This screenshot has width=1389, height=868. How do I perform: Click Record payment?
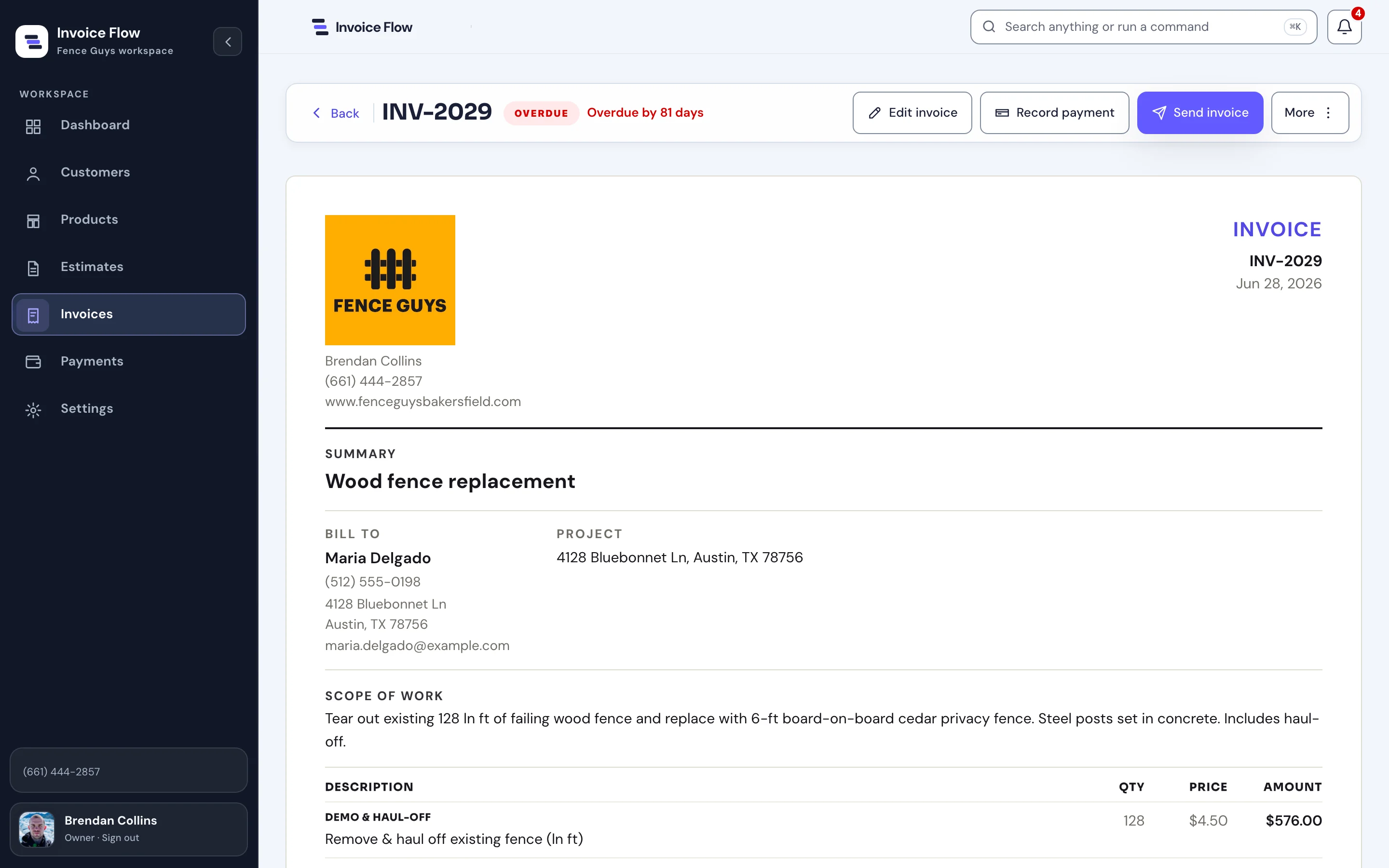1054,112
